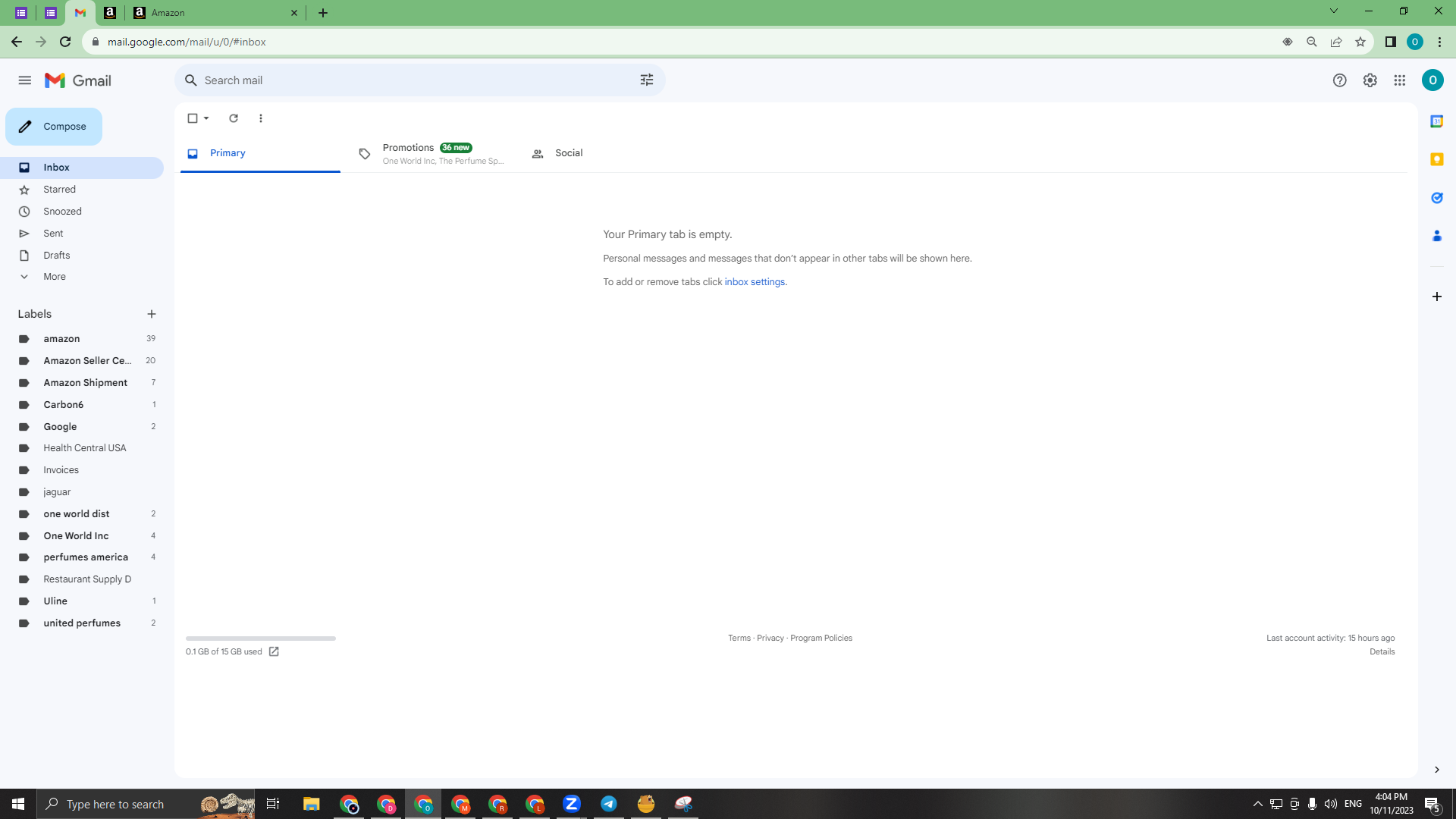The width and height of the screenshot is (1456, 819).
Task: Open Gmail Settings gear
Action: click(x=1370, y=80)
